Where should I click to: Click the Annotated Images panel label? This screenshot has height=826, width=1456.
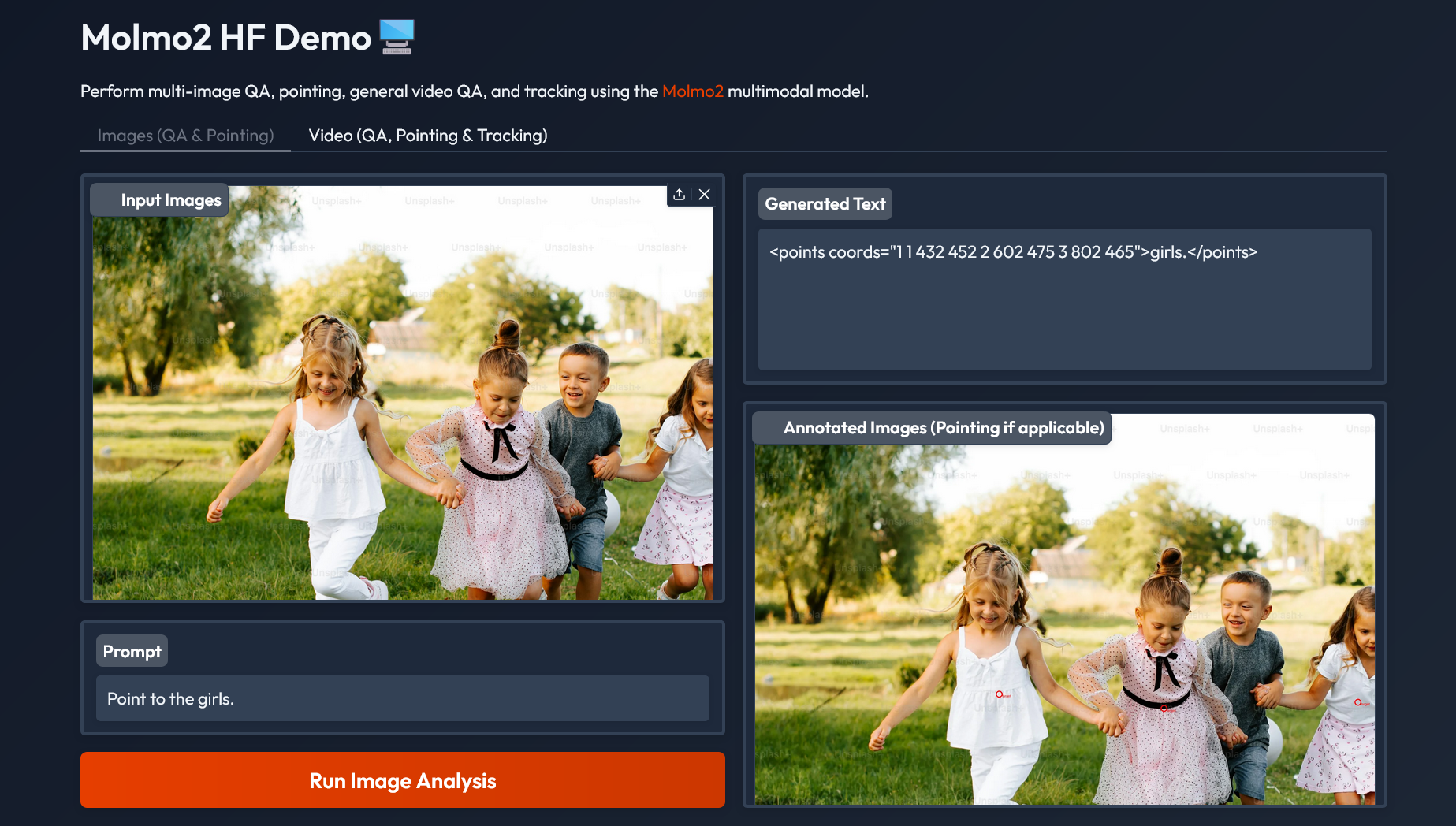(x=943, y=428)
